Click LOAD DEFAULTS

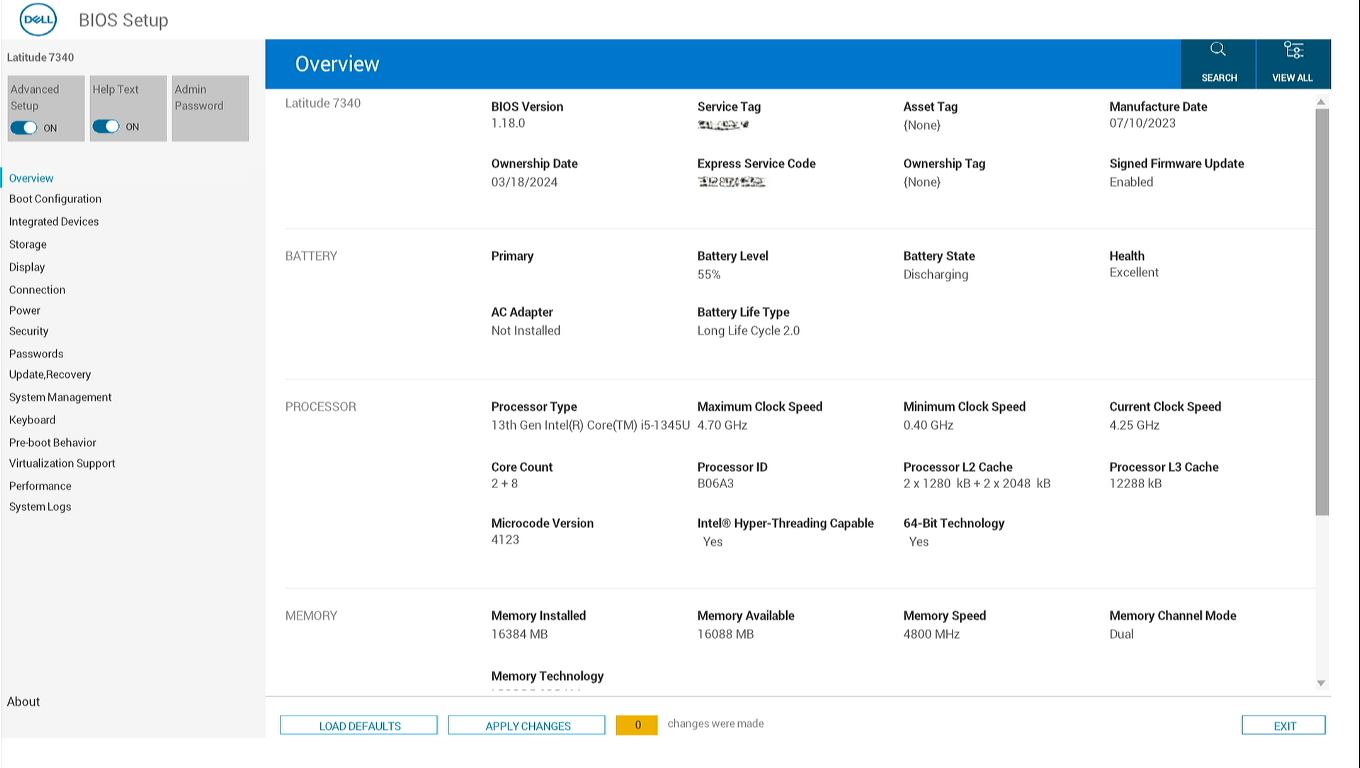coord(358,725)
